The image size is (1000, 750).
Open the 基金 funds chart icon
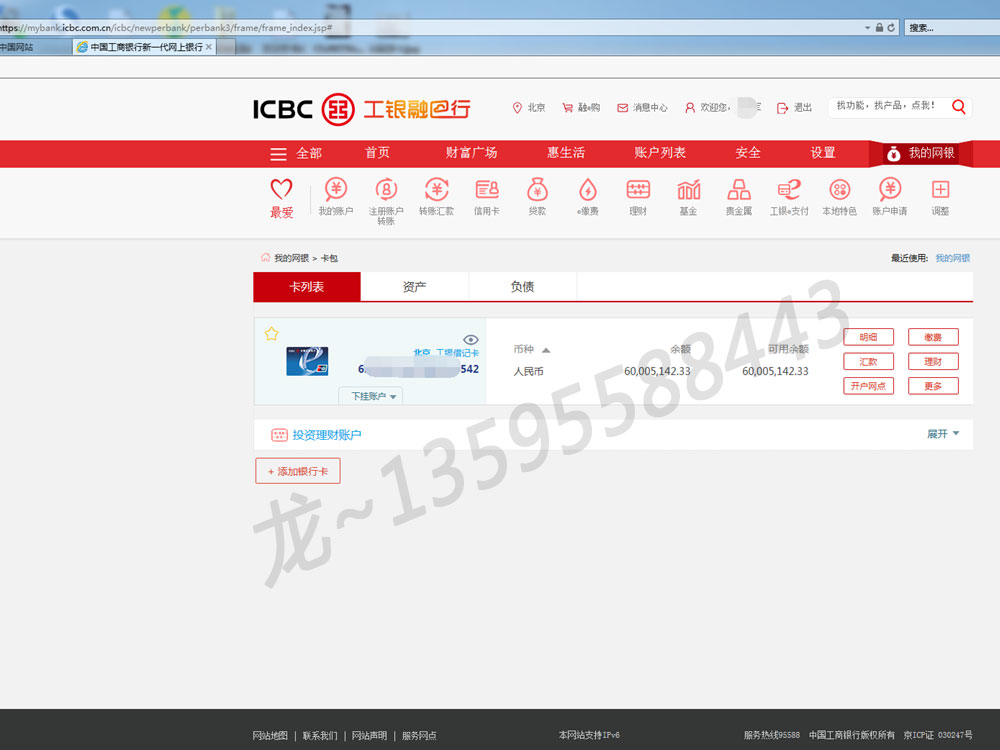click(x=688, y=189)
